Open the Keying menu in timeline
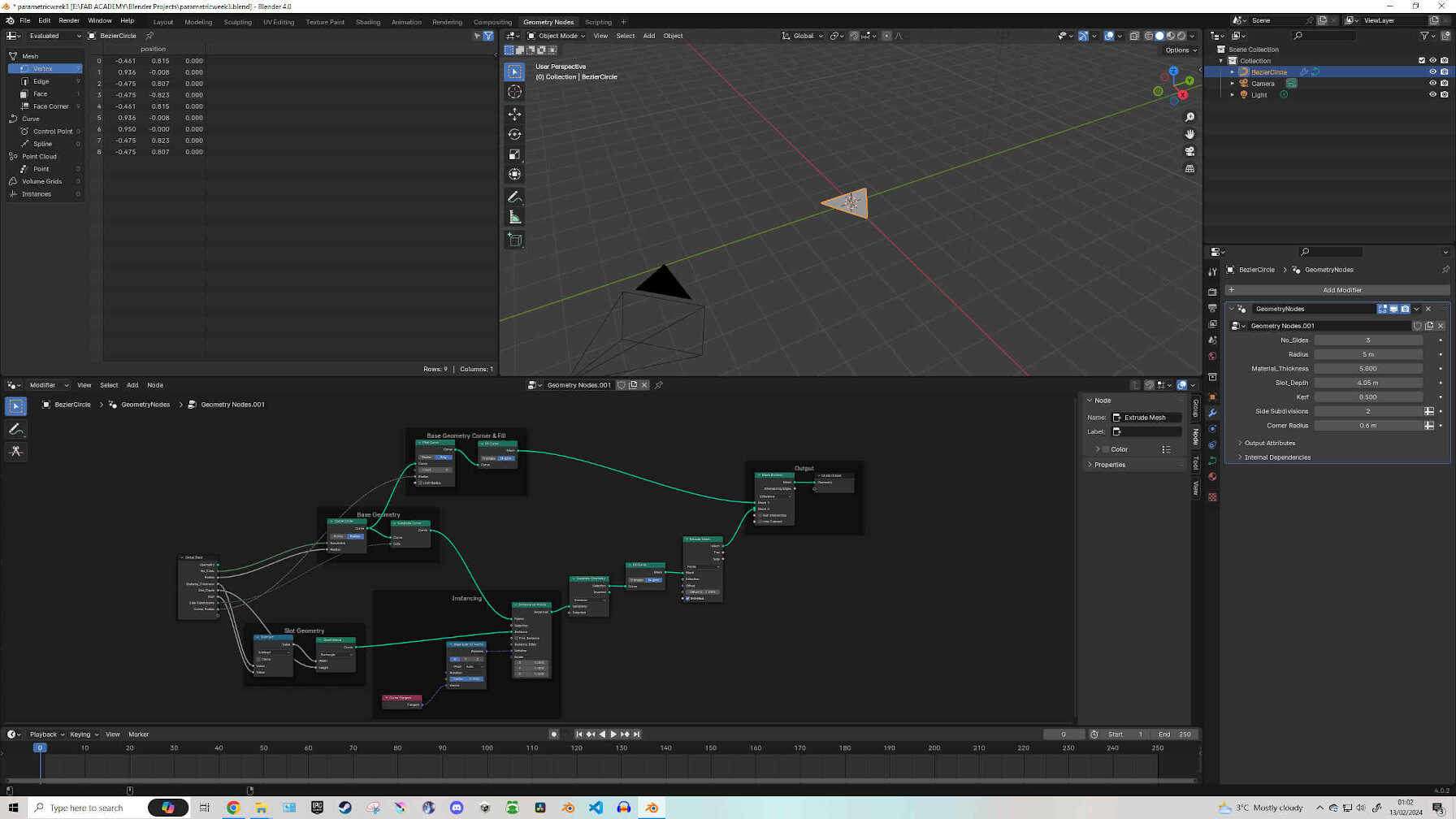 point(84,734)
